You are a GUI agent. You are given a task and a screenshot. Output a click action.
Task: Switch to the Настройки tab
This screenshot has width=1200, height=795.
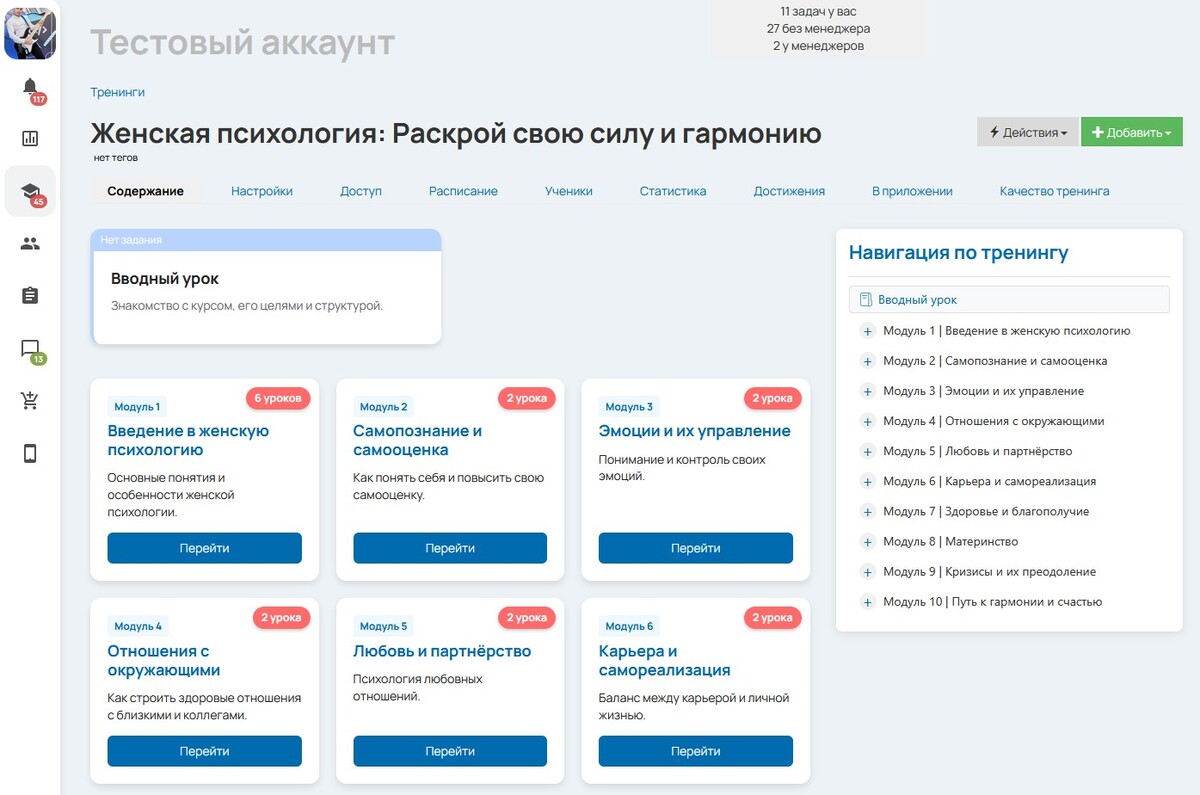point(262,191)
